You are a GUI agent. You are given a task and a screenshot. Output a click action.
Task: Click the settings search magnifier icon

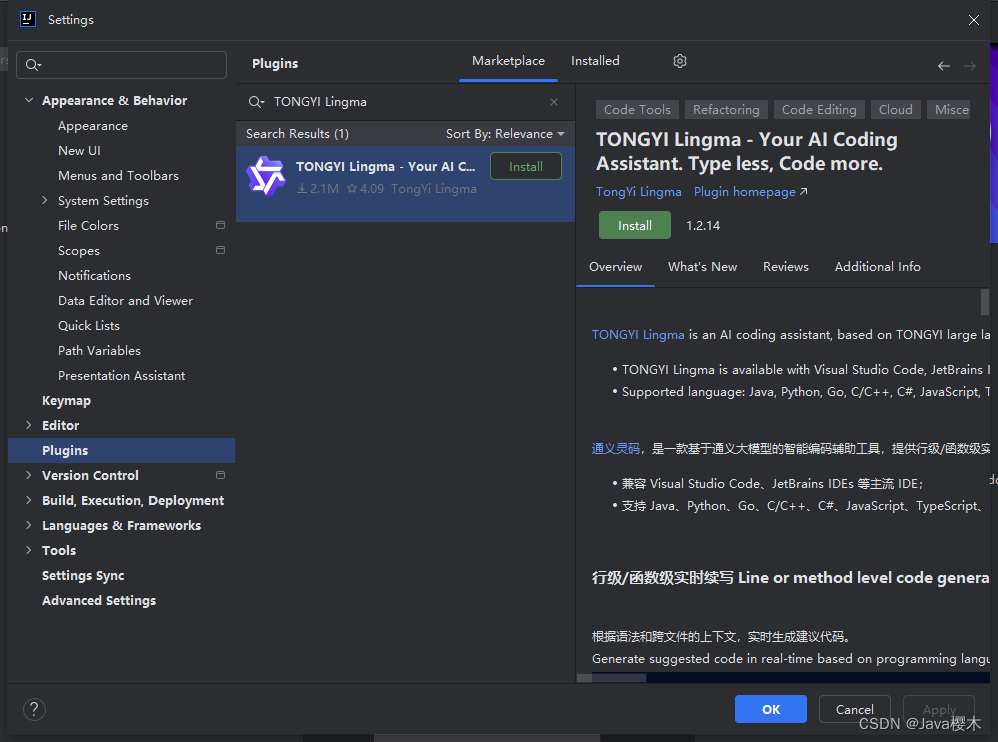[x=33, y=65]
